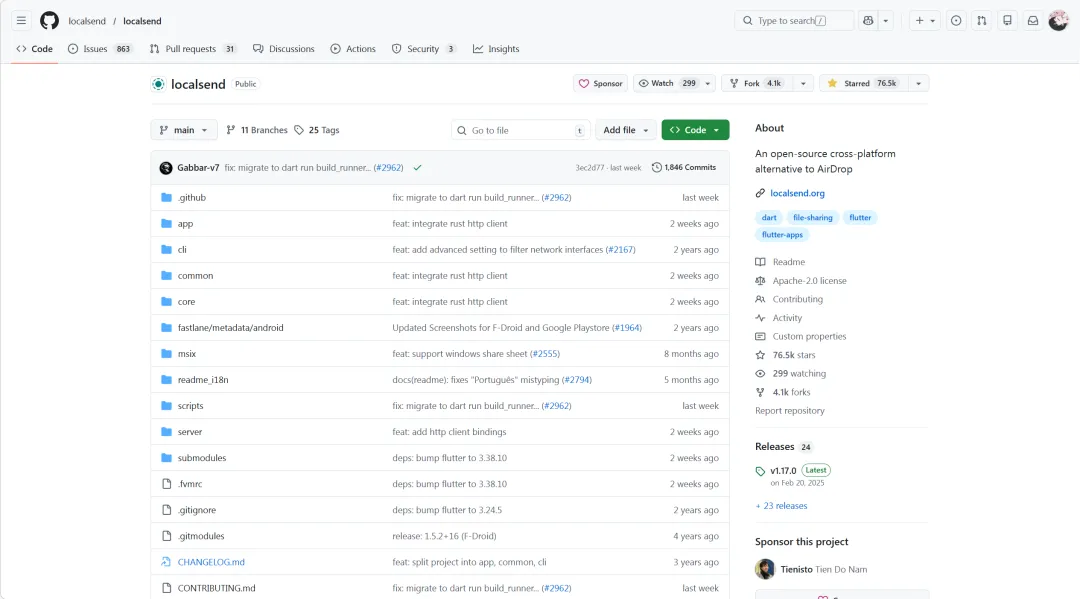This screenshot has width=1080, height=599.
Task: Open the issues icon in header
Action: (956, 21)
